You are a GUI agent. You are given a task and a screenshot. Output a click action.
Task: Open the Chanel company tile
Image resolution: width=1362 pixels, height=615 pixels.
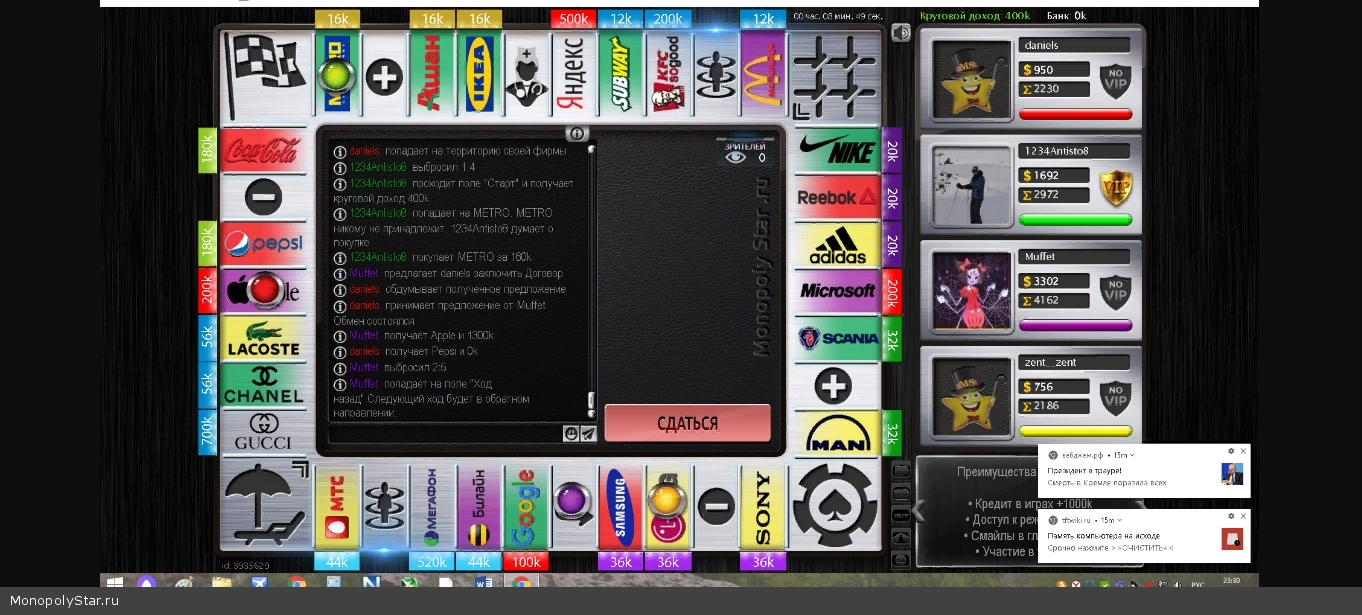pos(263,386)
